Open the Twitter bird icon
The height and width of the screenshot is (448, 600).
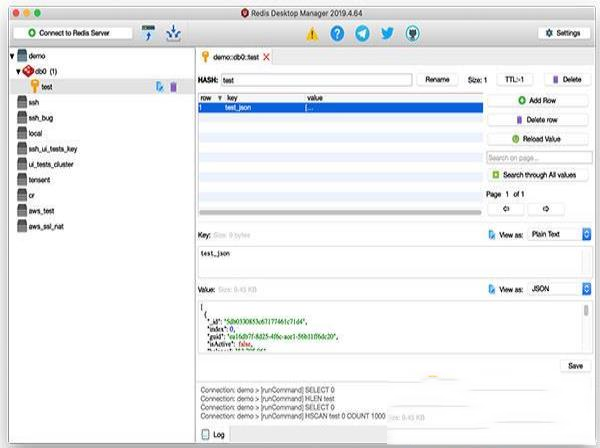point(387,33)
